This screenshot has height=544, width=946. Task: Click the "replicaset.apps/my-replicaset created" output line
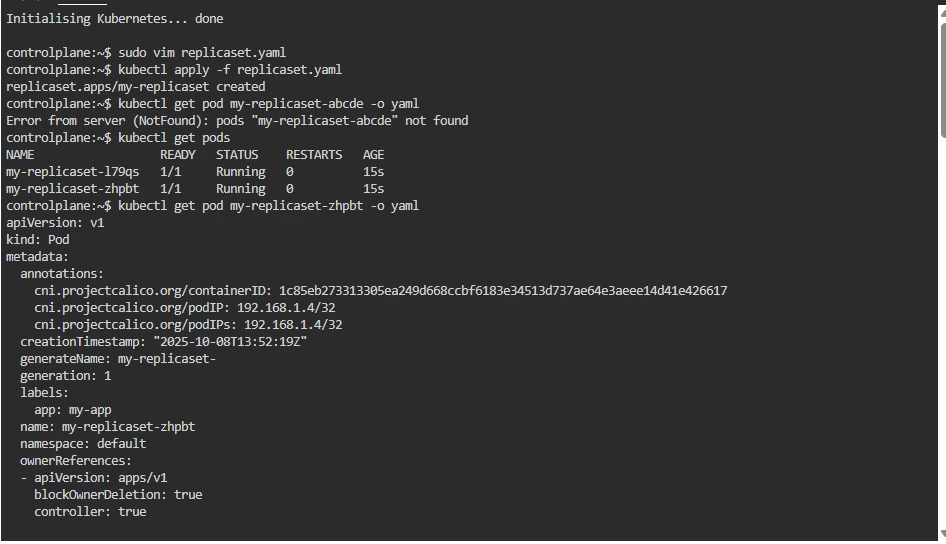click(136, 87)
